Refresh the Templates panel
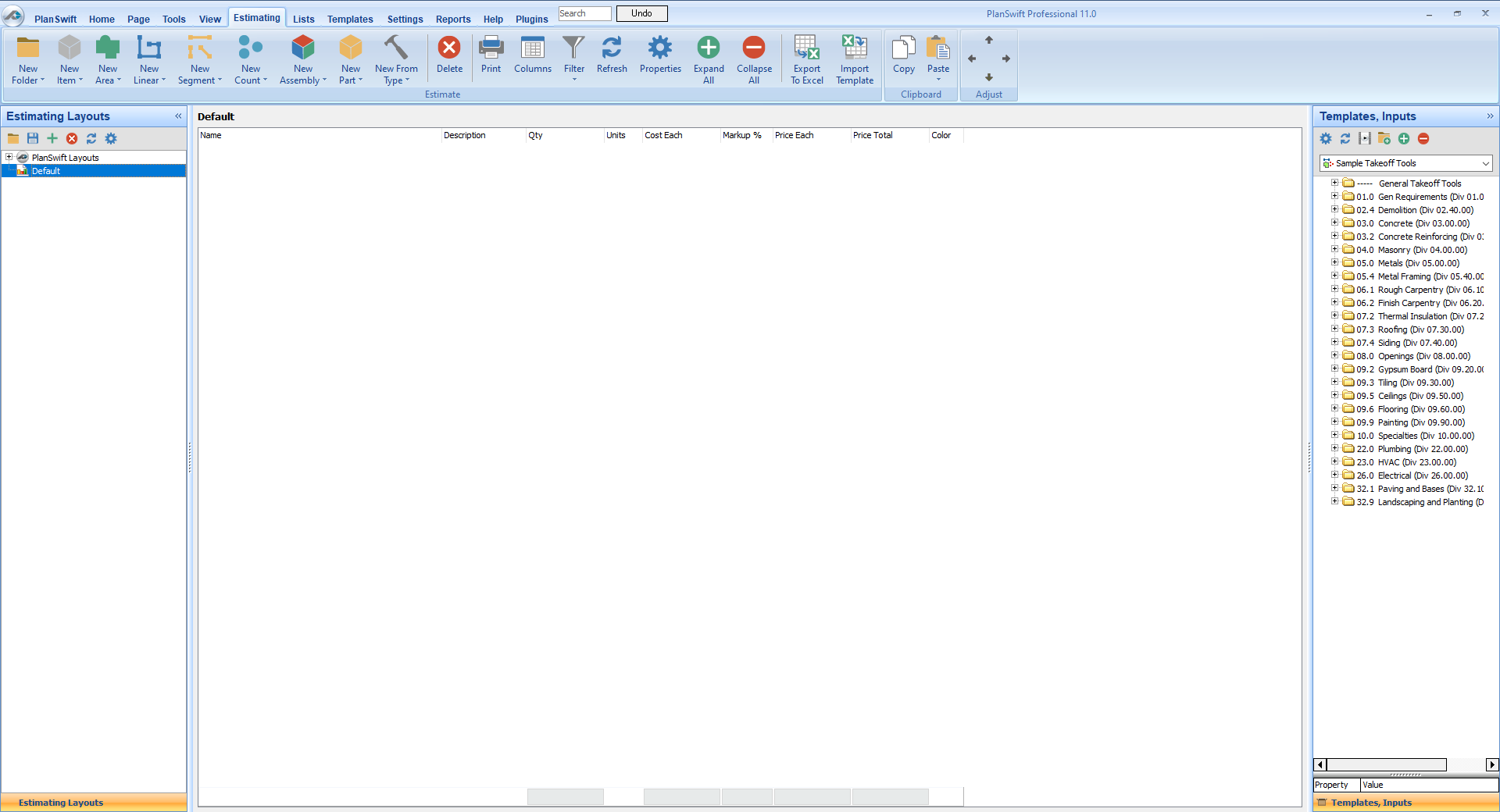Image resolution: width=1500 pixels, height=812 pixels. pyautogui.click(x=1345, y=138)
